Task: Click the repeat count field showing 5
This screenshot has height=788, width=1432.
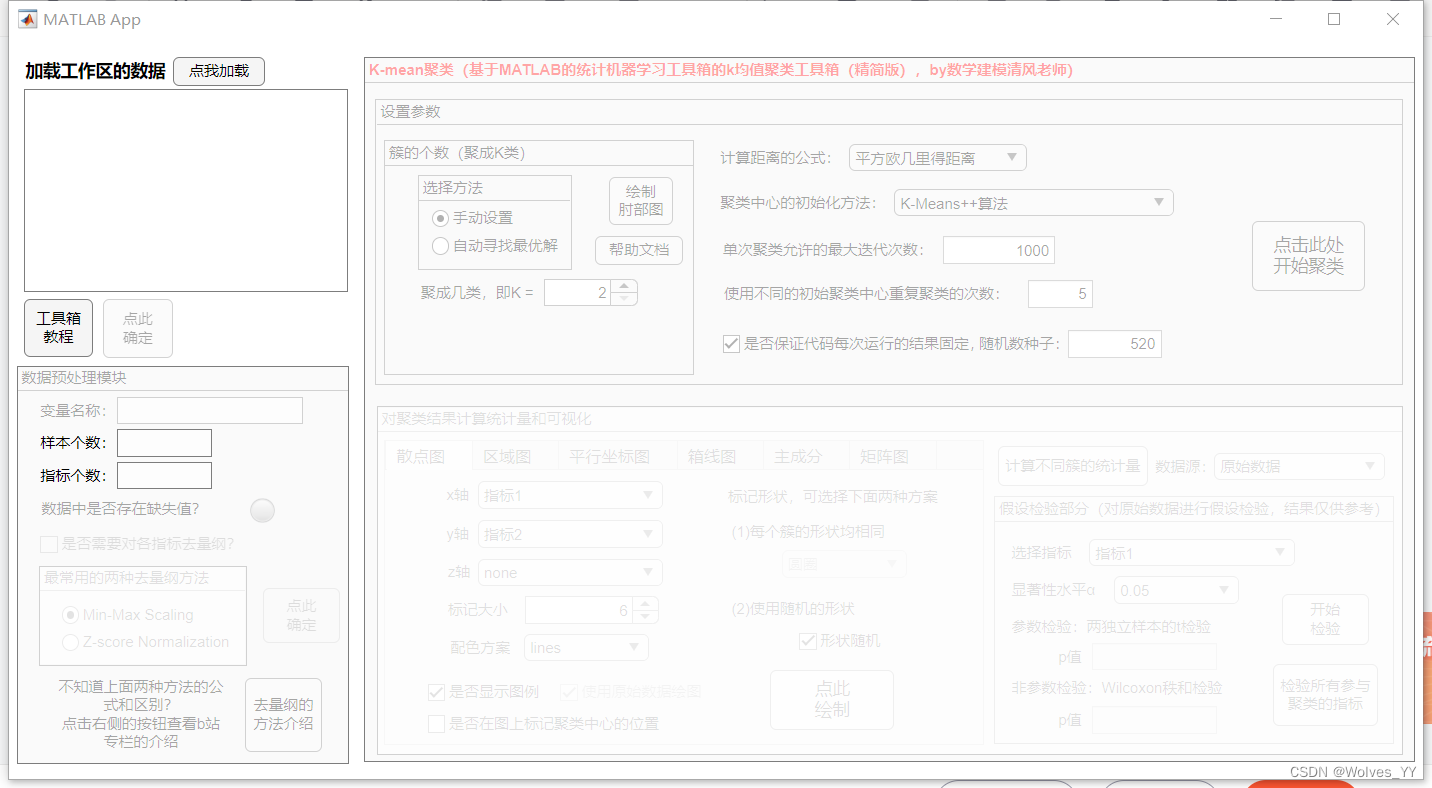Action: tap(1060, 294)
